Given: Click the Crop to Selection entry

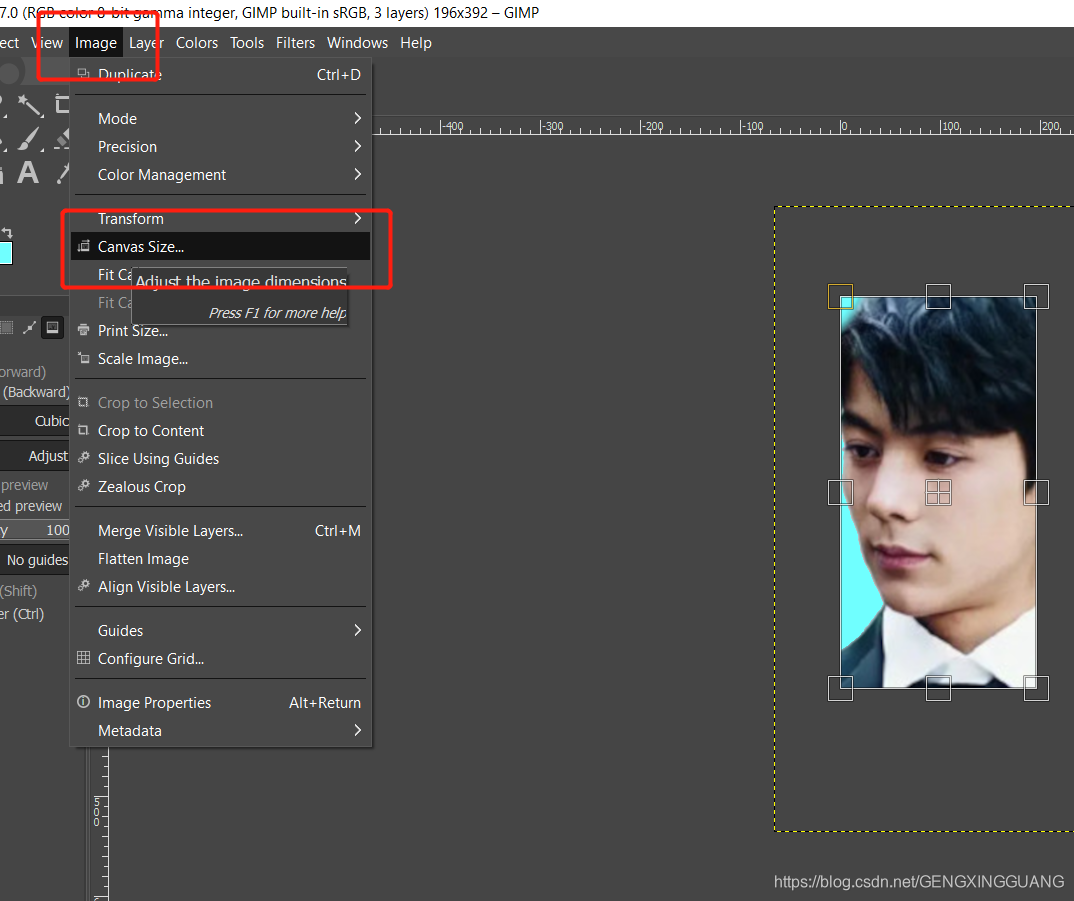Looking at the screenshot, I should point(221,403).
